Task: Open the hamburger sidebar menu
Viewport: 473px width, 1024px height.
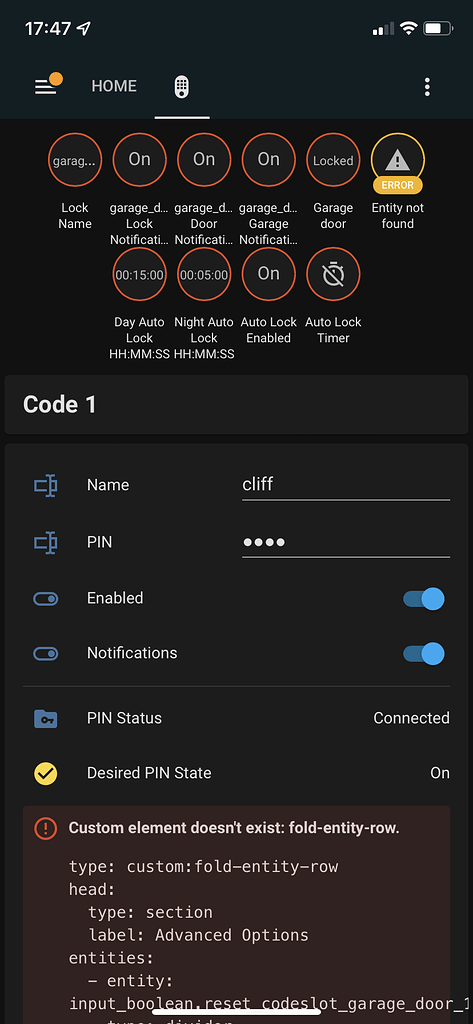Action: click(46, 86)
